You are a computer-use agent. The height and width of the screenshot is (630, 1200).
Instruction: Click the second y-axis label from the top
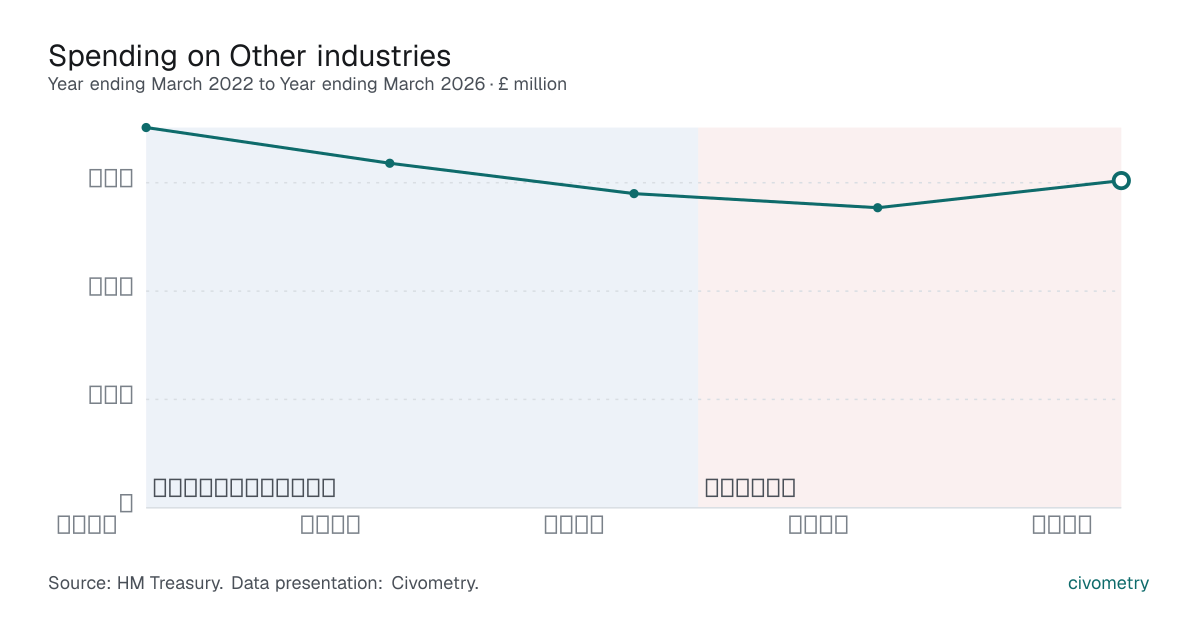click(x=111, y=287)
